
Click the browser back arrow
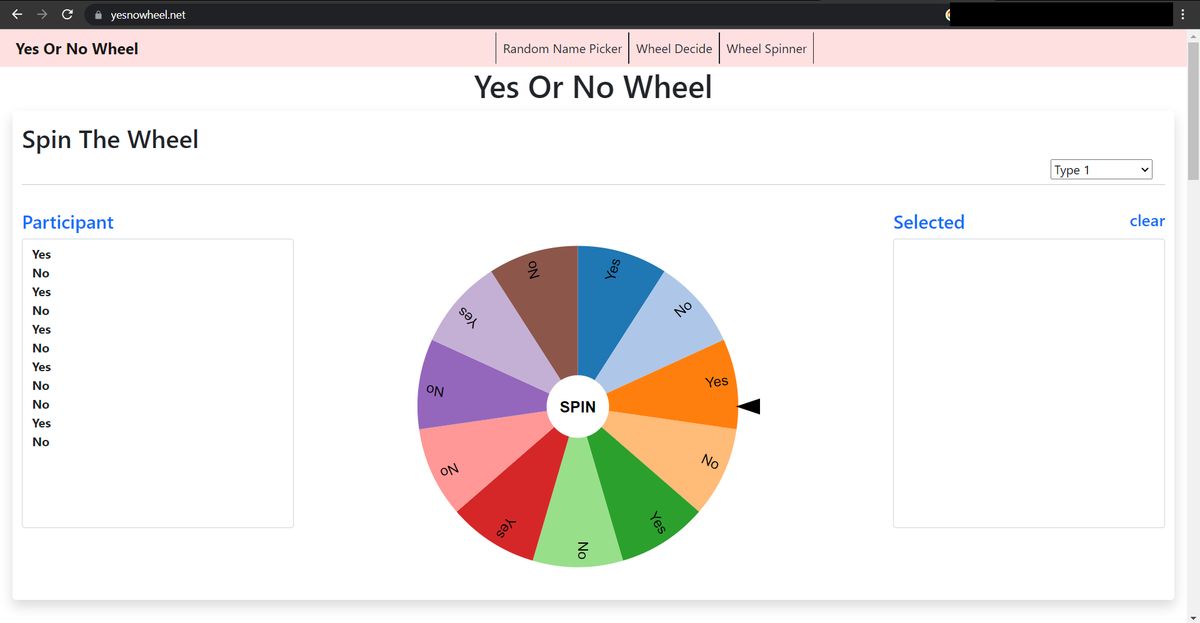tap(16, 14)
